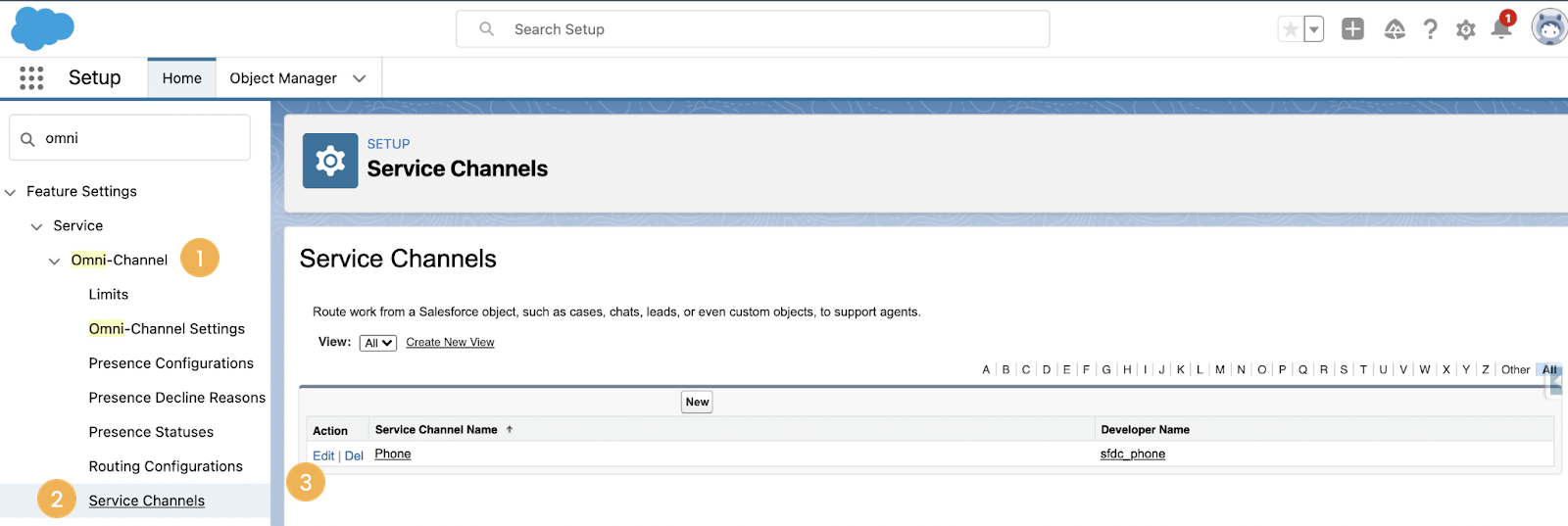The width and height of the screenshot is (1568, 526).
Task: Open the App Launcher grid icon
Action: point(31,78)
